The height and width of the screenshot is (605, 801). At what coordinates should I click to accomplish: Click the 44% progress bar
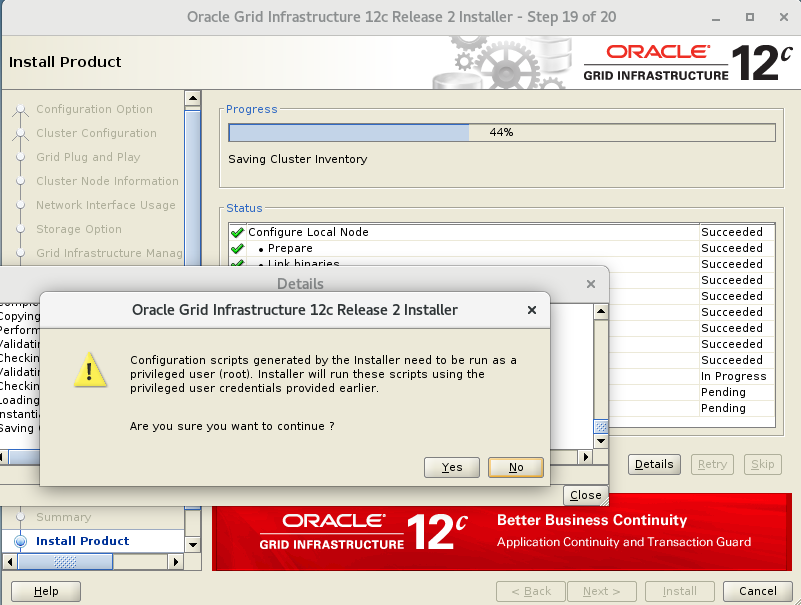pos(502,133)
